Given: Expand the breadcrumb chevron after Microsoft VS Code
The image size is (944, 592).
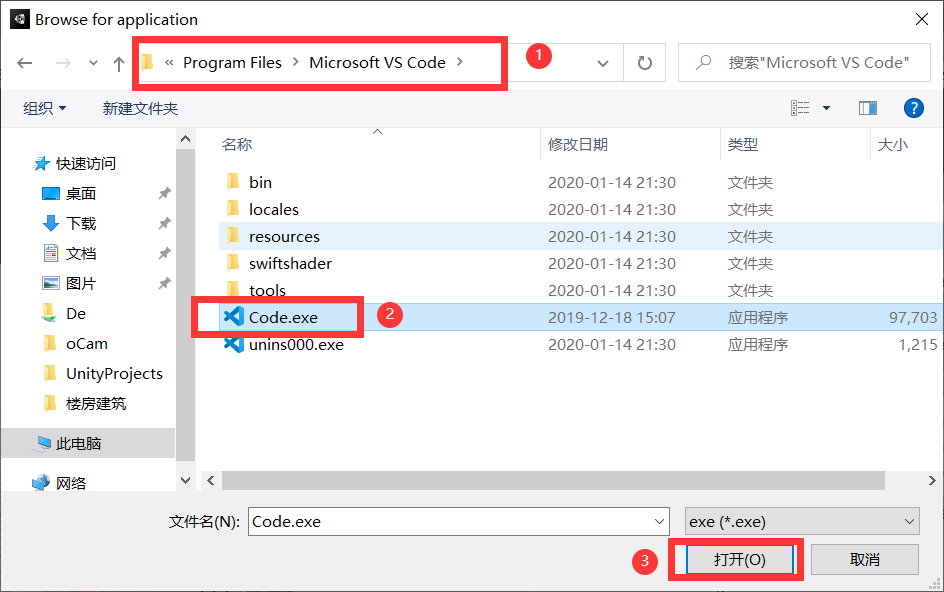Looking at the screenshot, I should 459,62.
